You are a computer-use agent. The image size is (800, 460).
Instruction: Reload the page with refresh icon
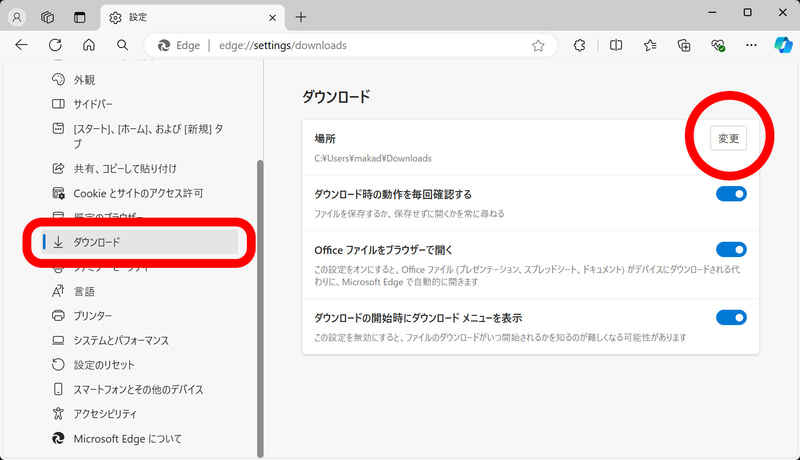tap(55, 45)
